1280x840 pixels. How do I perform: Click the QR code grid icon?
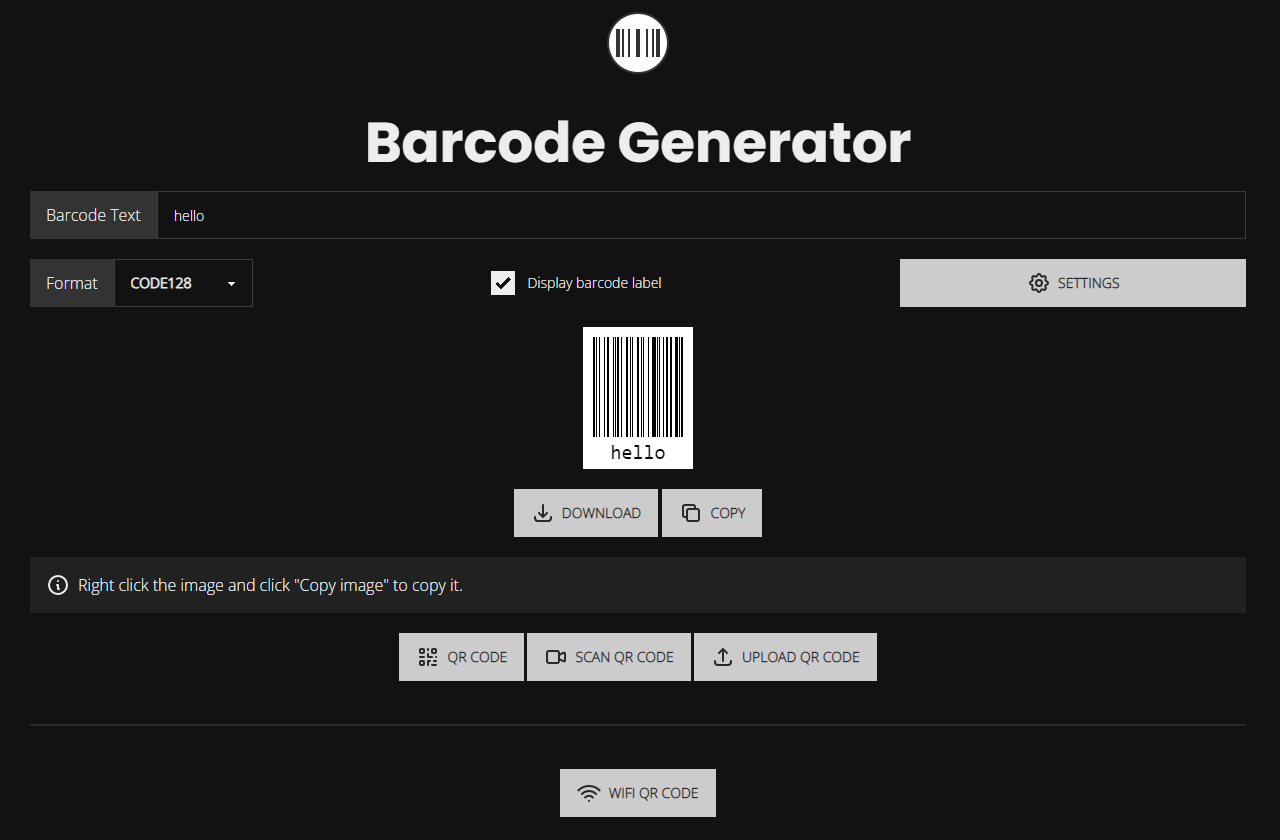[x=428, y=657]
